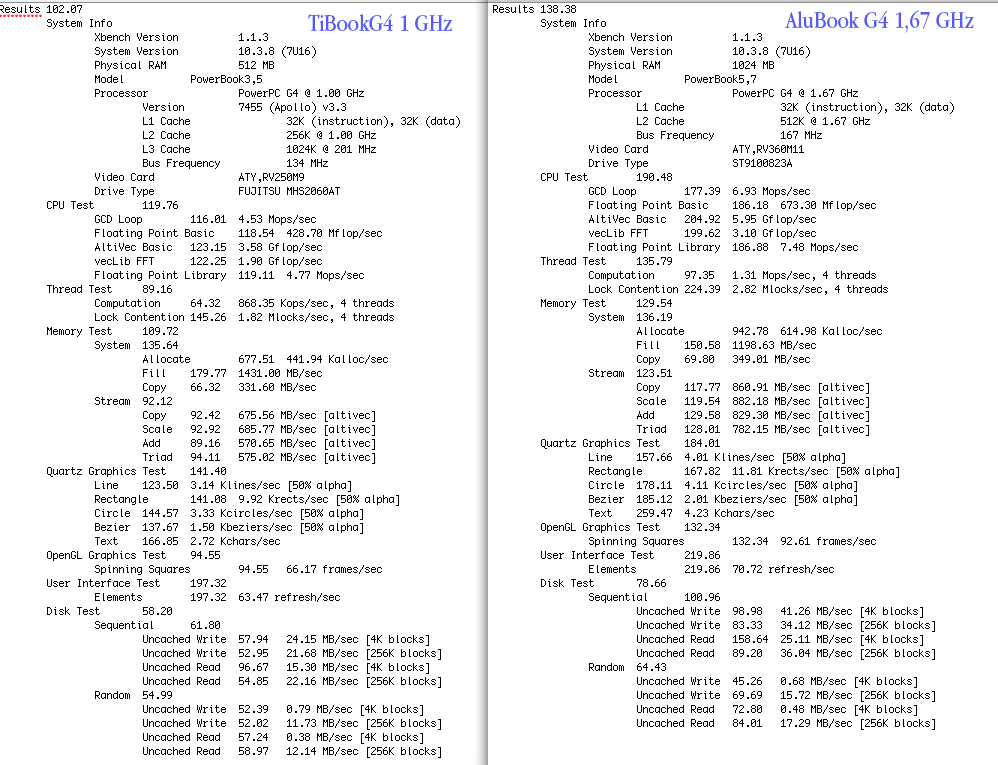The width and height of the screenshot is (998, 765).
Task: Select the 'ATY,RV360M11' video card
Action: 768,150
